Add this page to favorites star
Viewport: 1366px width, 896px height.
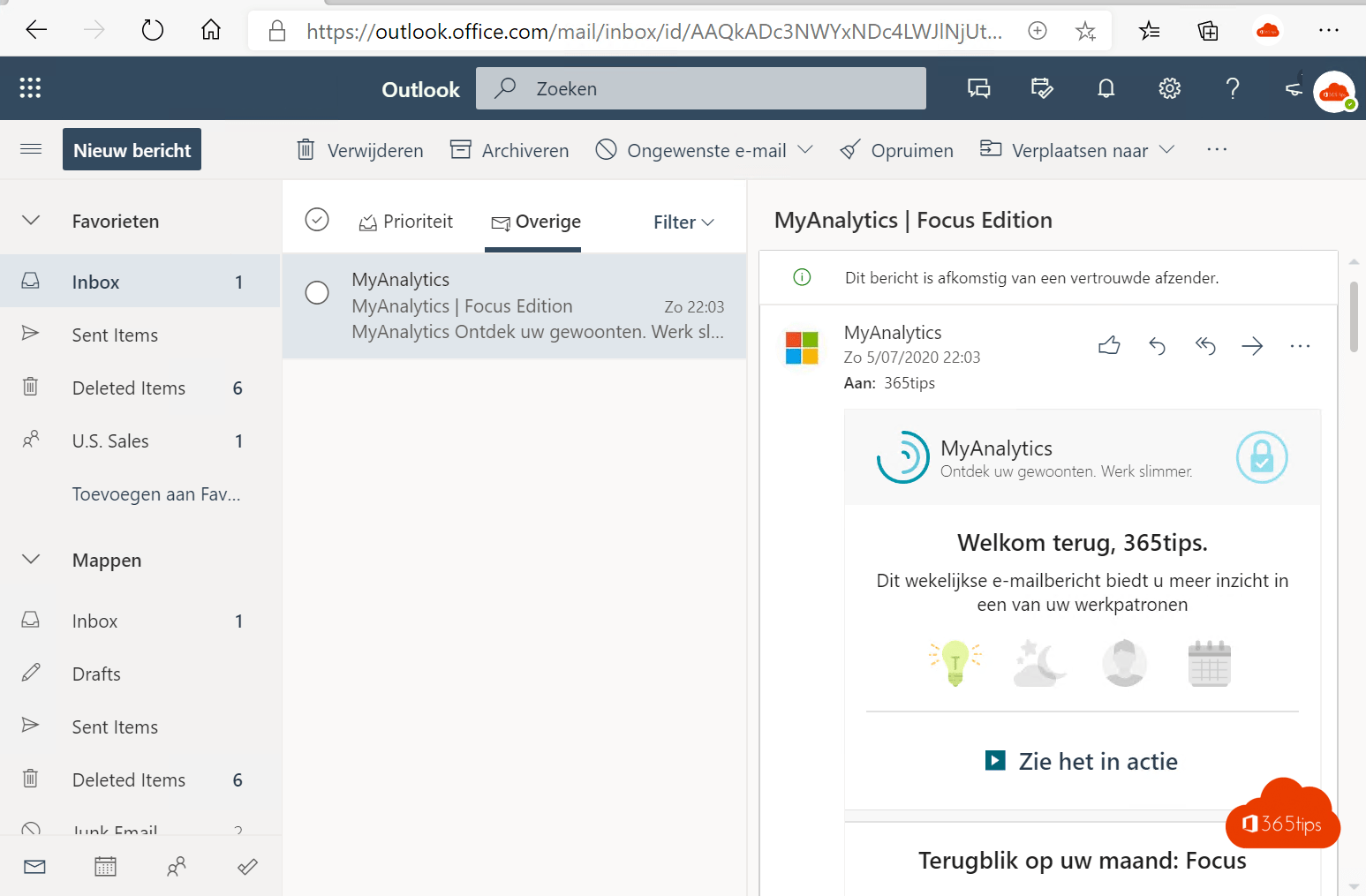1085,32
